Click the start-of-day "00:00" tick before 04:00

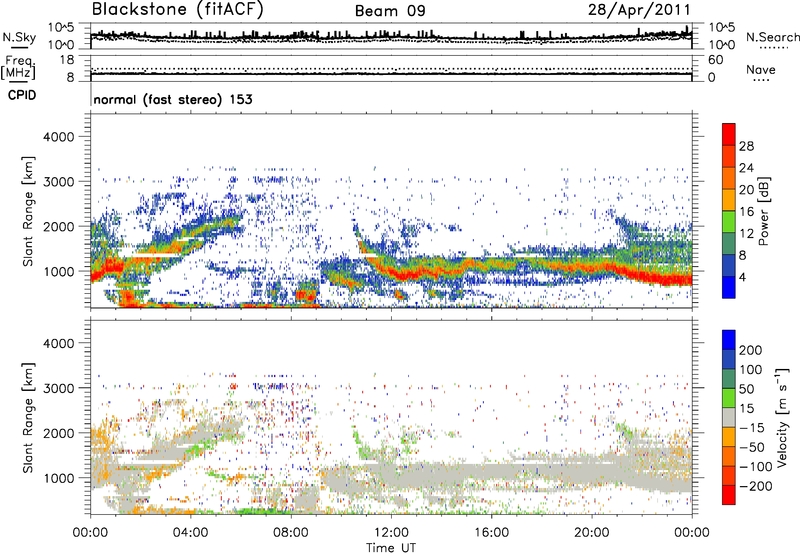point(90,533)
